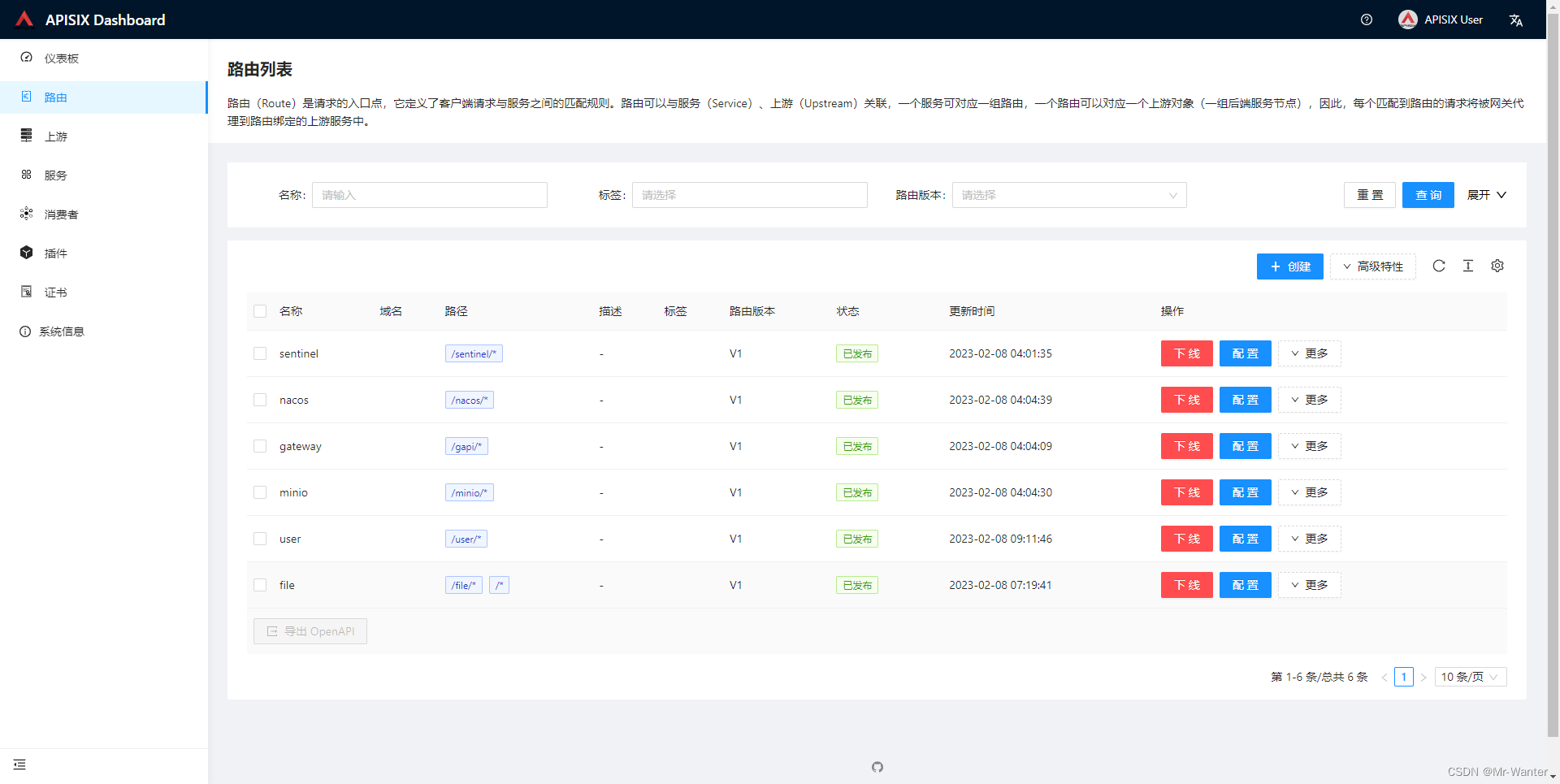Click the 创建 create button
Screen dimensions: 1560x784
(1290, 266)
